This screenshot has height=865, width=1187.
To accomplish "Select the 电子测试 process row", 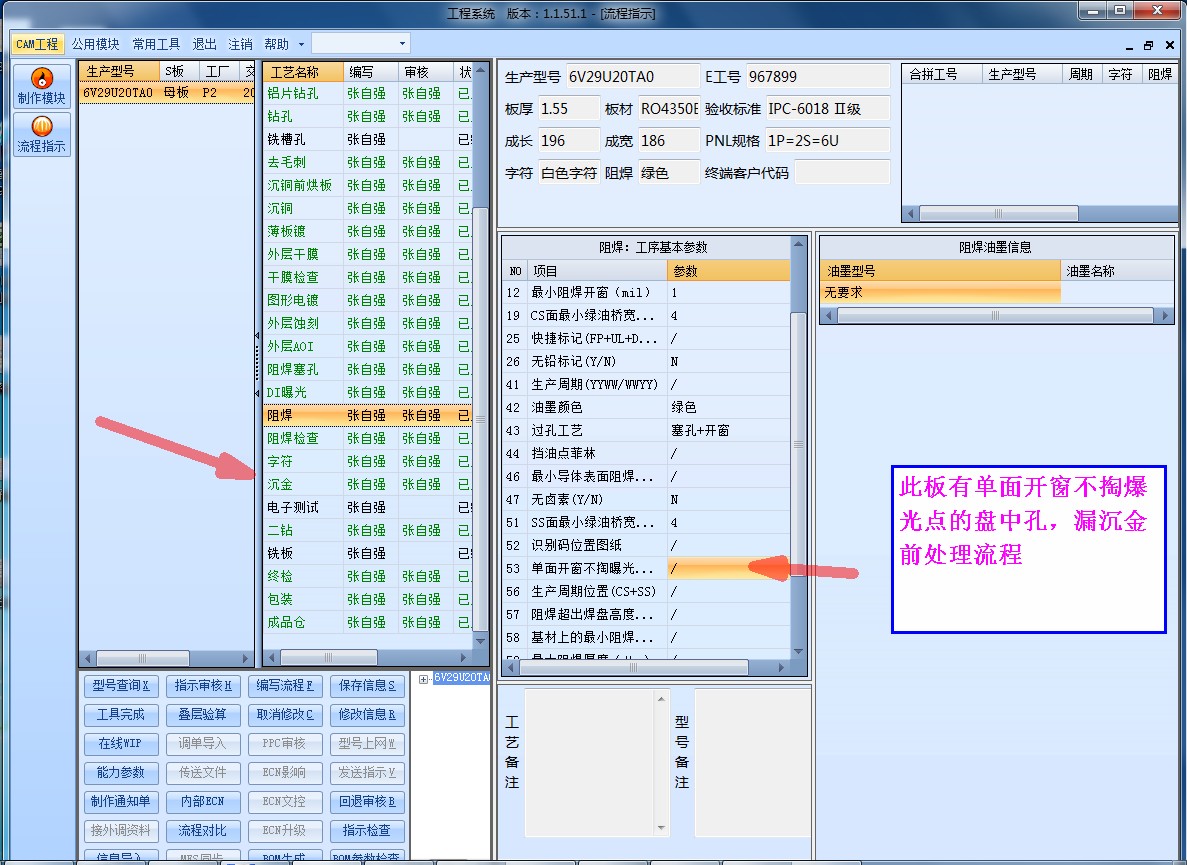I will [368, 507].
